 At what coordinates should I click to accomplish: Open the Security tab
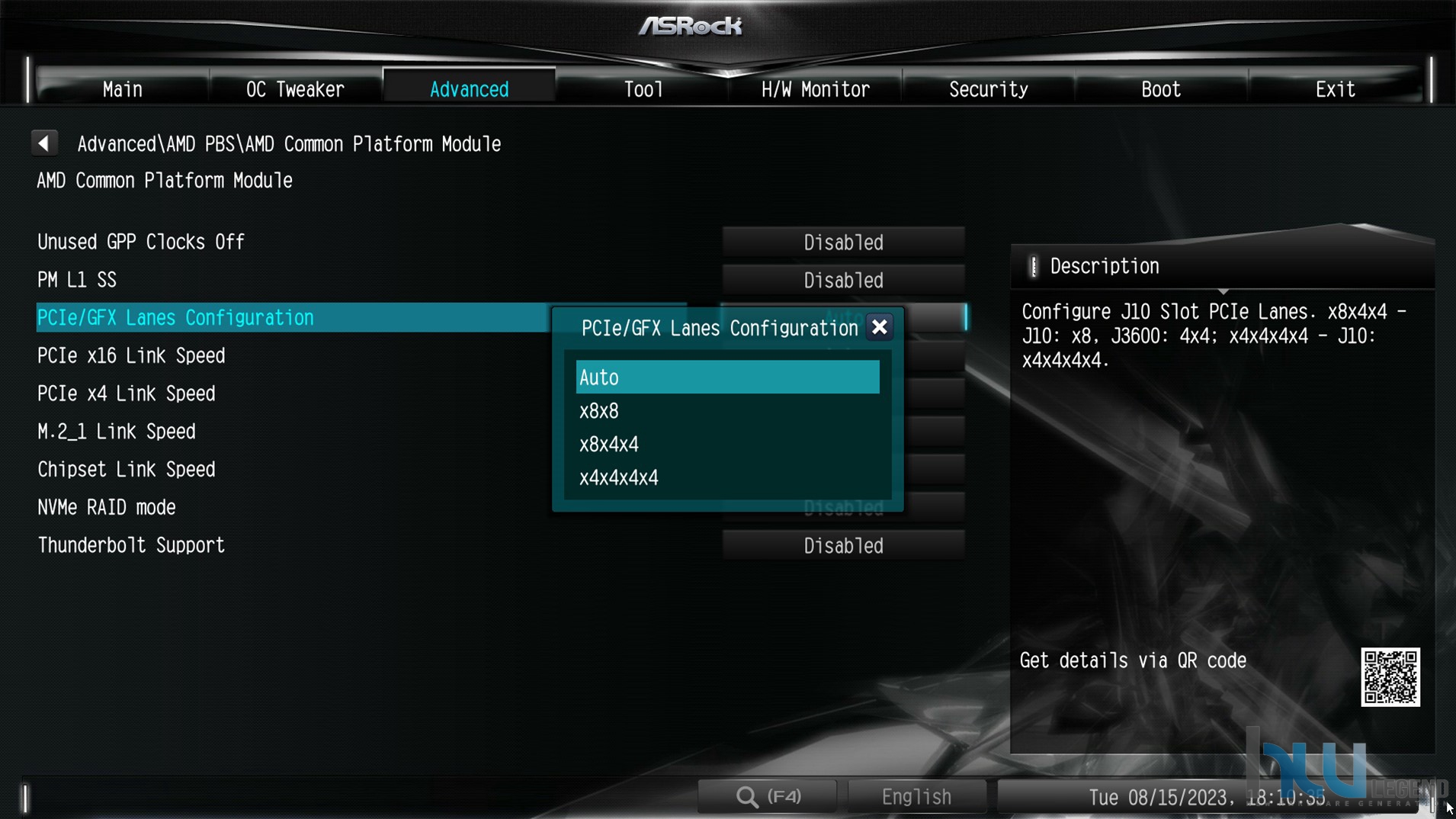[988, 89]
